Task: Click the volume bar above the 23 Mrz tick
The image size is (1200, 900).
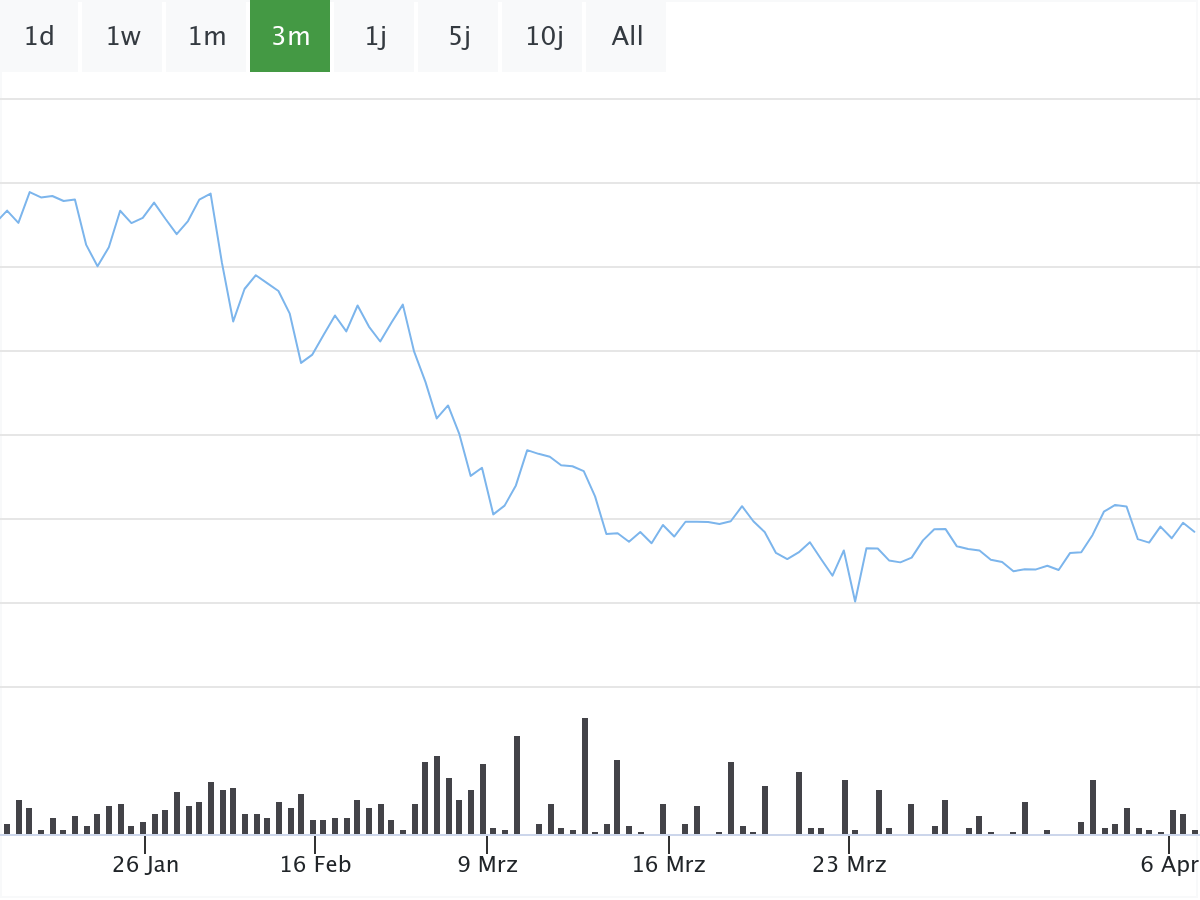Action: 845,806
